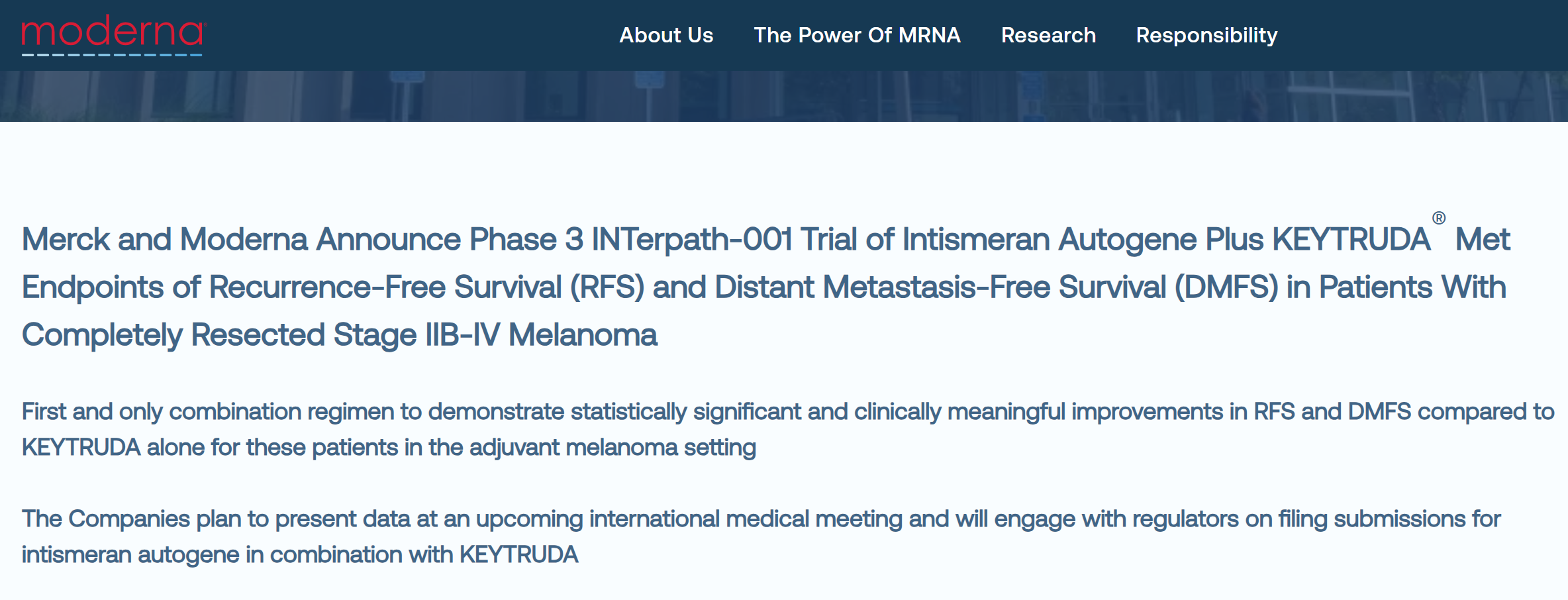
Task: Click "Merck and Moderna" at headline start
Action: (x=165, y=240)
